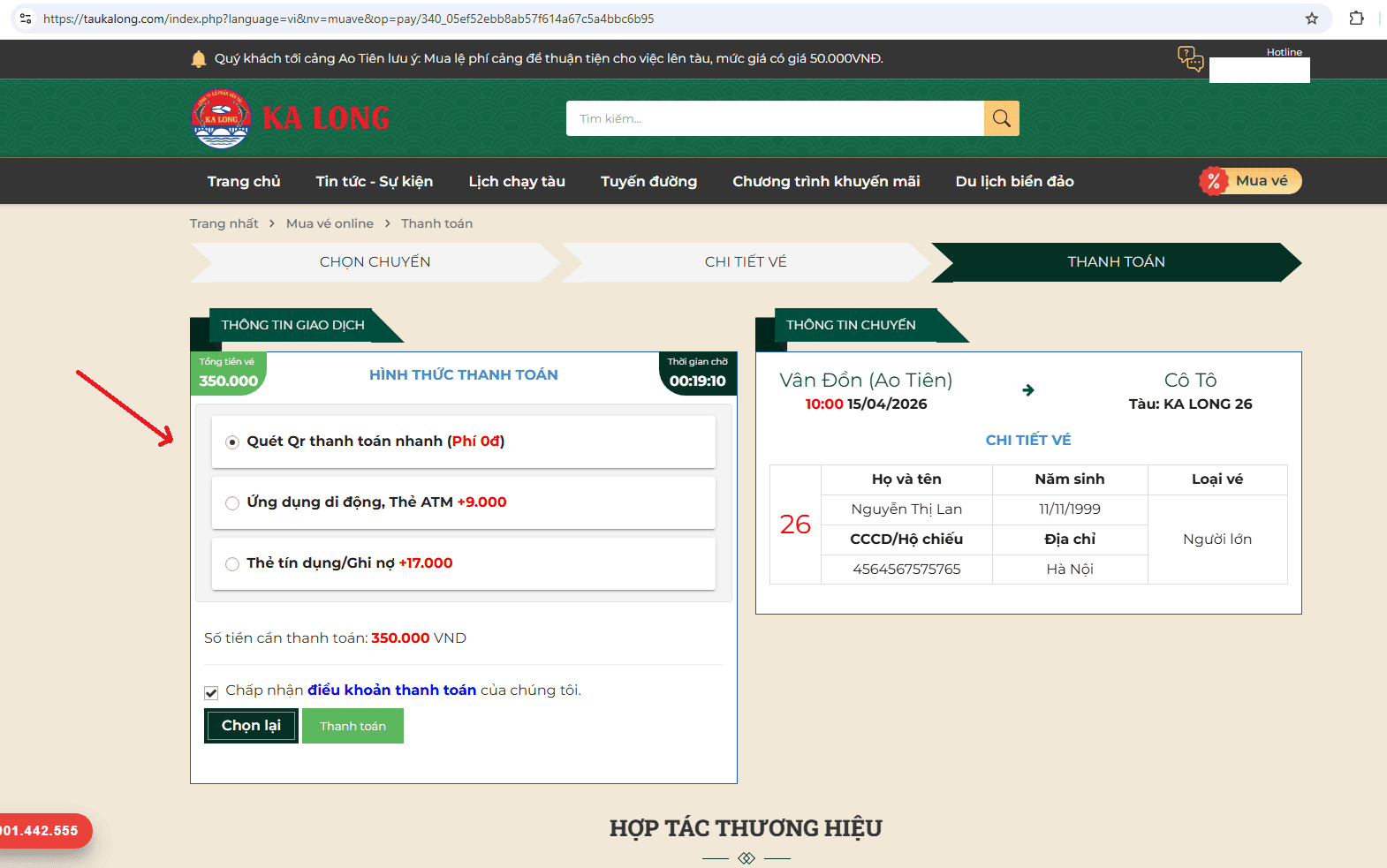1387x868 pixels.
Task: Select Thẻ tín dụng/Ghi nợ option
Action: 232,564
